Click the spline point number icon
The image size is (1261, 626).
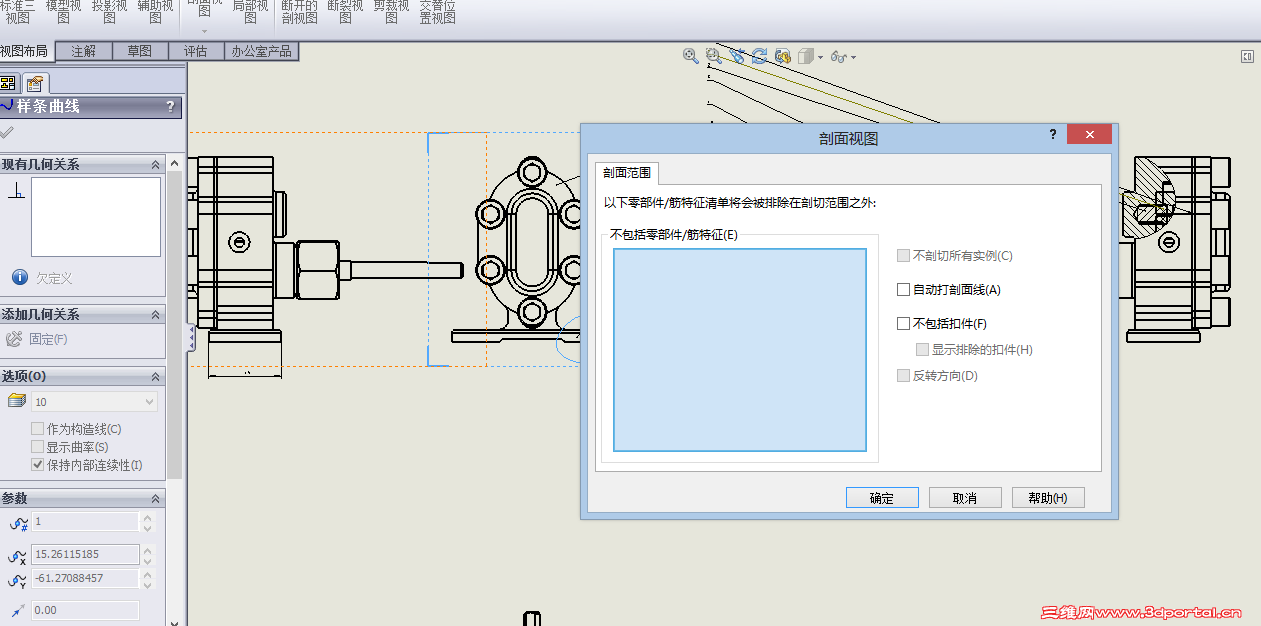click(18, 523)
